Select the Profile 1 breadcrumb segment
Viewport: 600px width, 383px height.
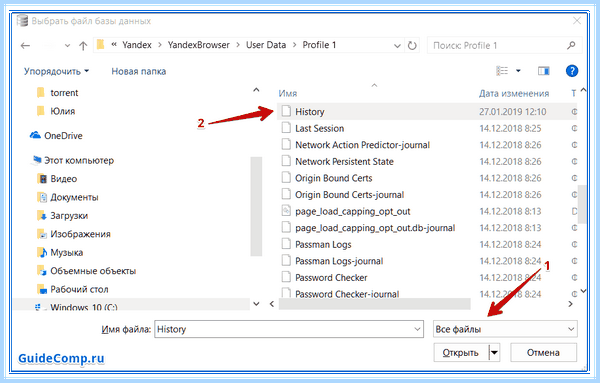(319, 45)
